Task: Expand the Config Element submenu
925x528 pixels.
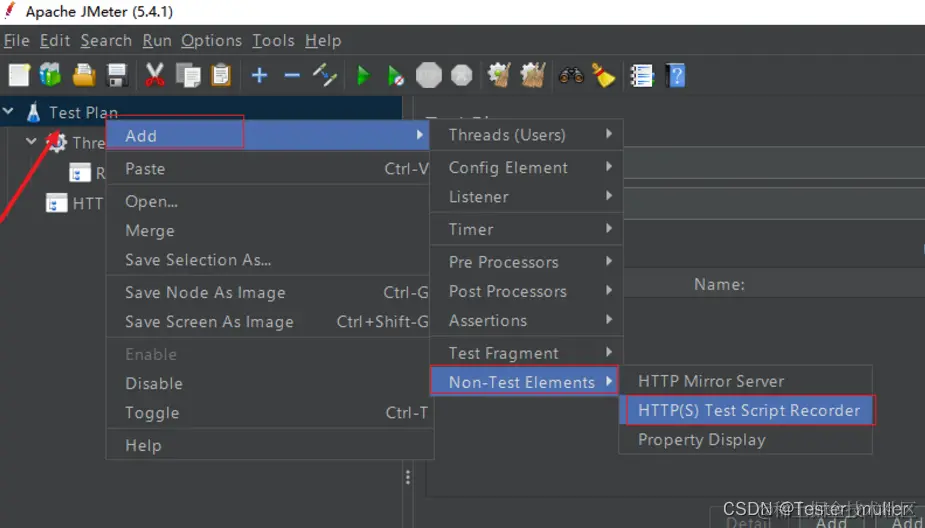Action: tap(526, 168)
